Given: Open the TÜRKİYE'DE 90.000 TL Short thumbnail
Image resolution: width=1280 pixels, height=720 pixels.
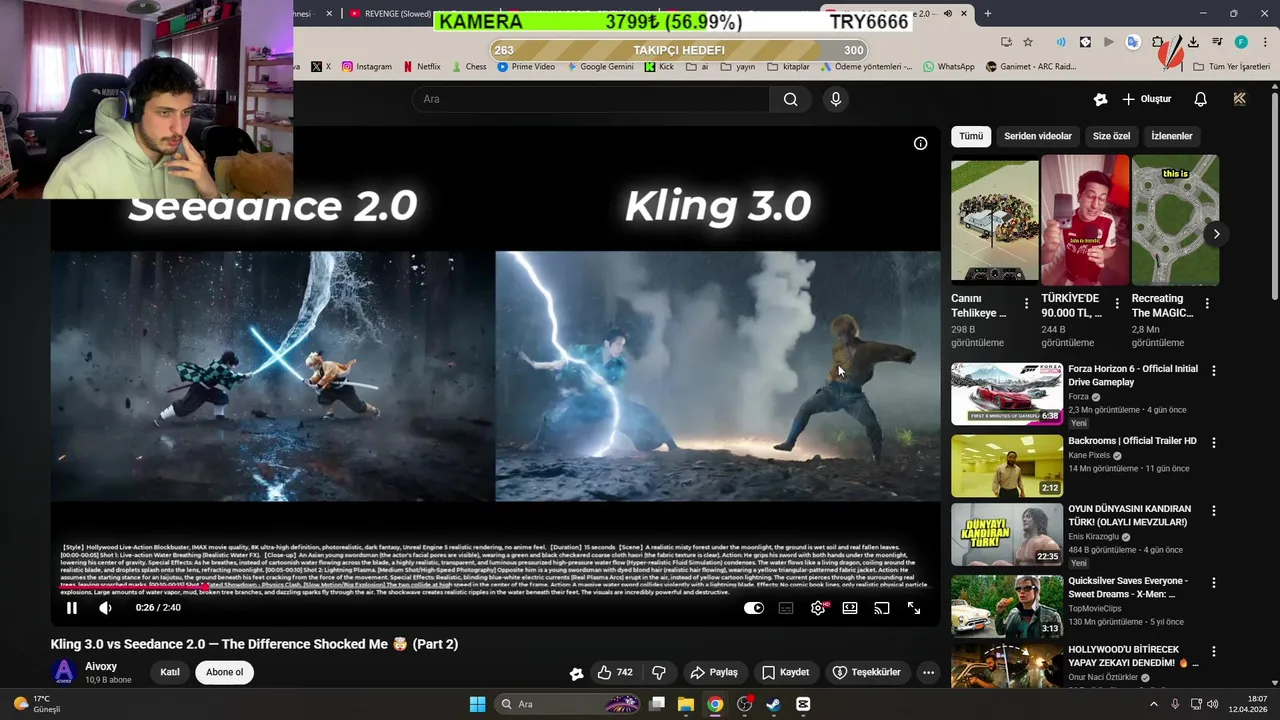Looking at the screenshot, I should point(1085,220).
